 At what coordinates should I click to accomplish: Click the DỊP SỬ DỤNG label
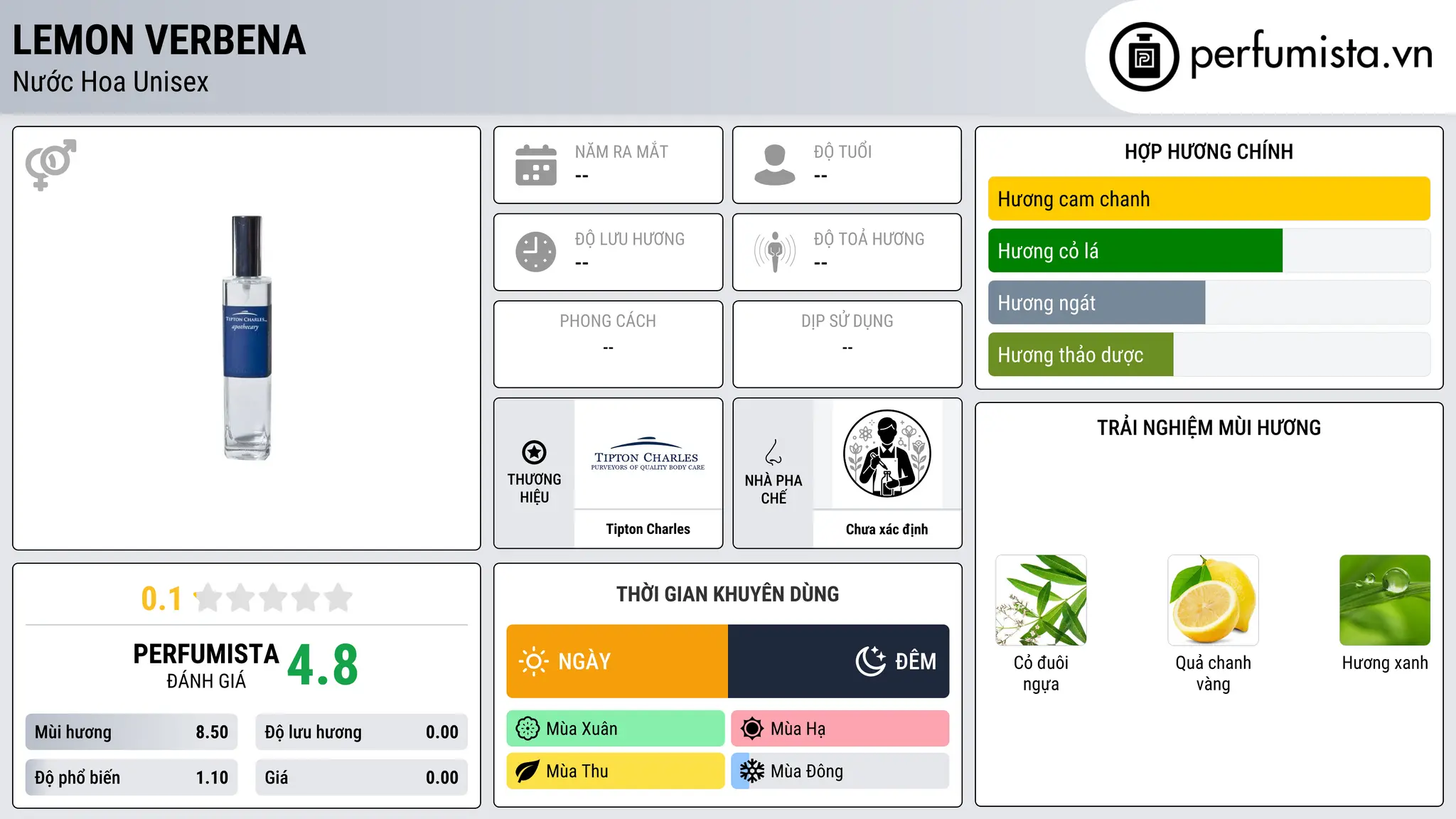pos(847,321)
